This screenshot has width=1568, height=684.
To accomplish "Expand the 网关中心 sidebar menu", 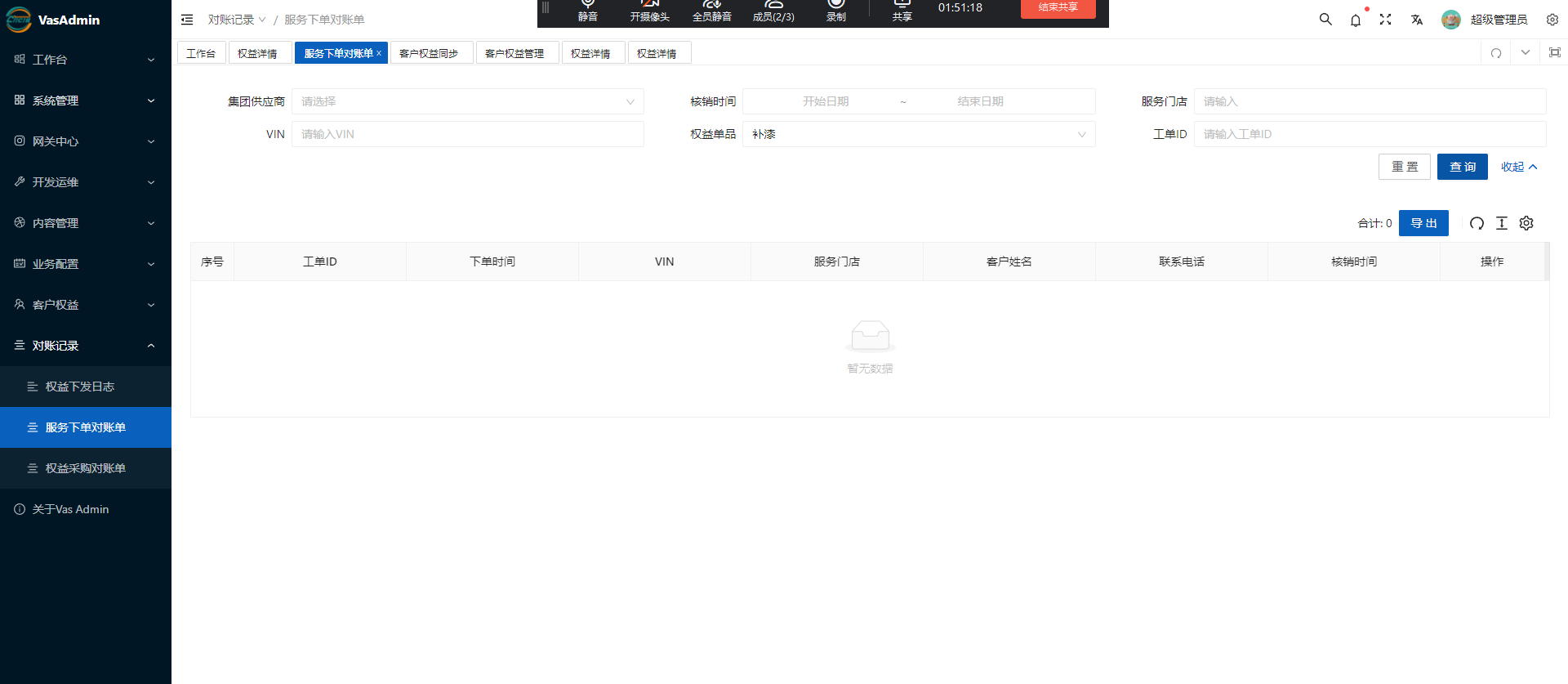I will [x=86, y=141].
